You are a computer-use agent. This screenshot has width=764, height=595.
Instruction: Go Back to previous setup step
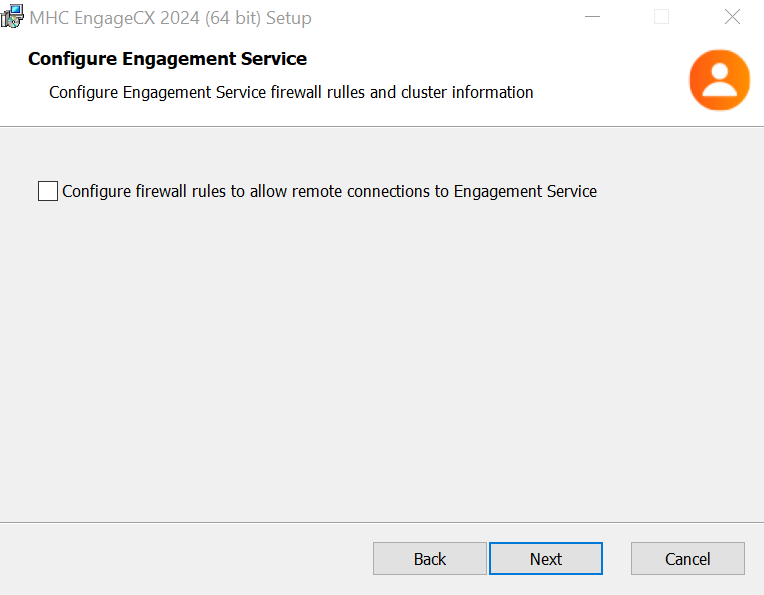pyautogui.click(x=430, y=558)
